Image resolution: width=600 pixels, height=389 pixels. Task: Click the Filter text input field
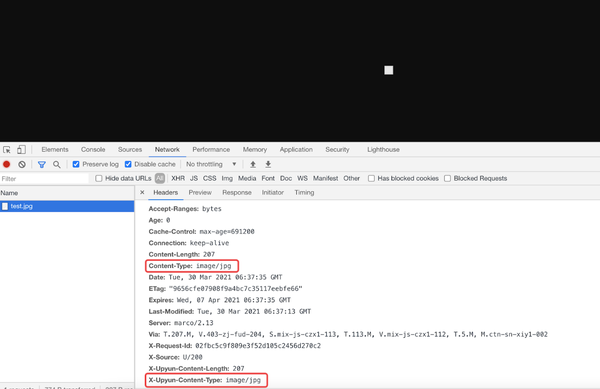[x=44, y=179]
